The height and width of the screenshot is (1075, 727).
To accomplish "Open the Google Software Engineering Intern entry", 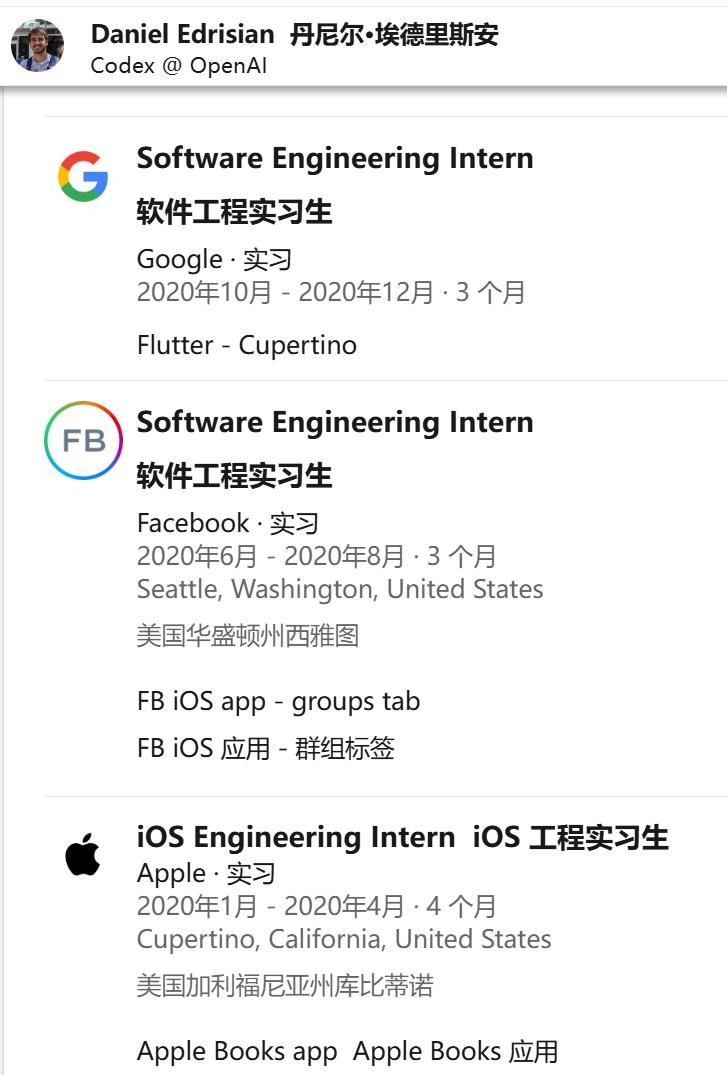I will click(335, 158).
